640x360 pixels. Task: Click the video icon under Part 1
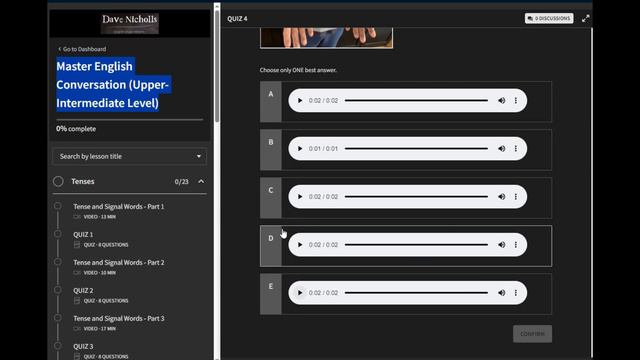click(x=77, y=217)
